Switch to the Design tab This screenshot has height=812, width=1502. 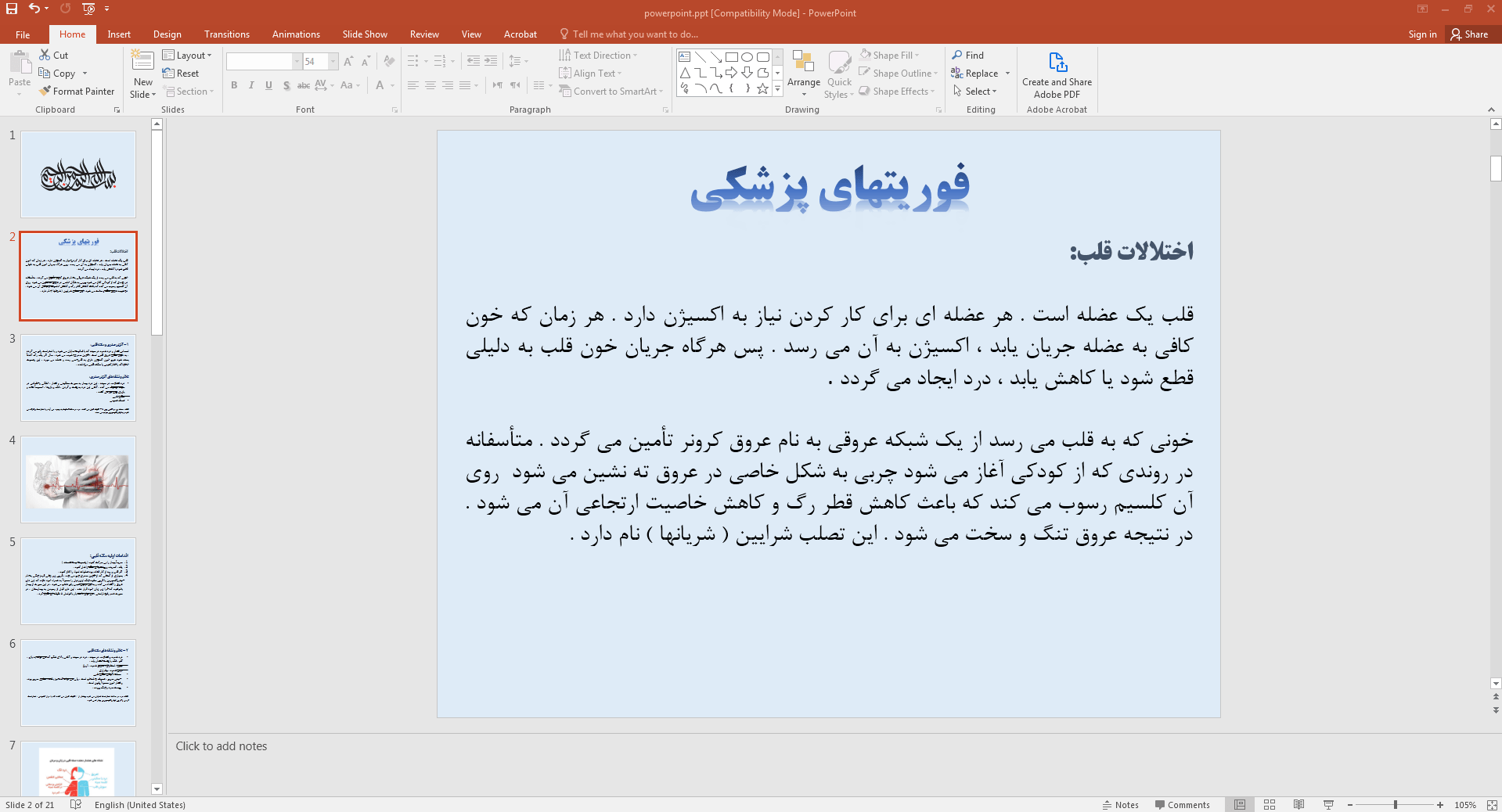coord(167,34)
